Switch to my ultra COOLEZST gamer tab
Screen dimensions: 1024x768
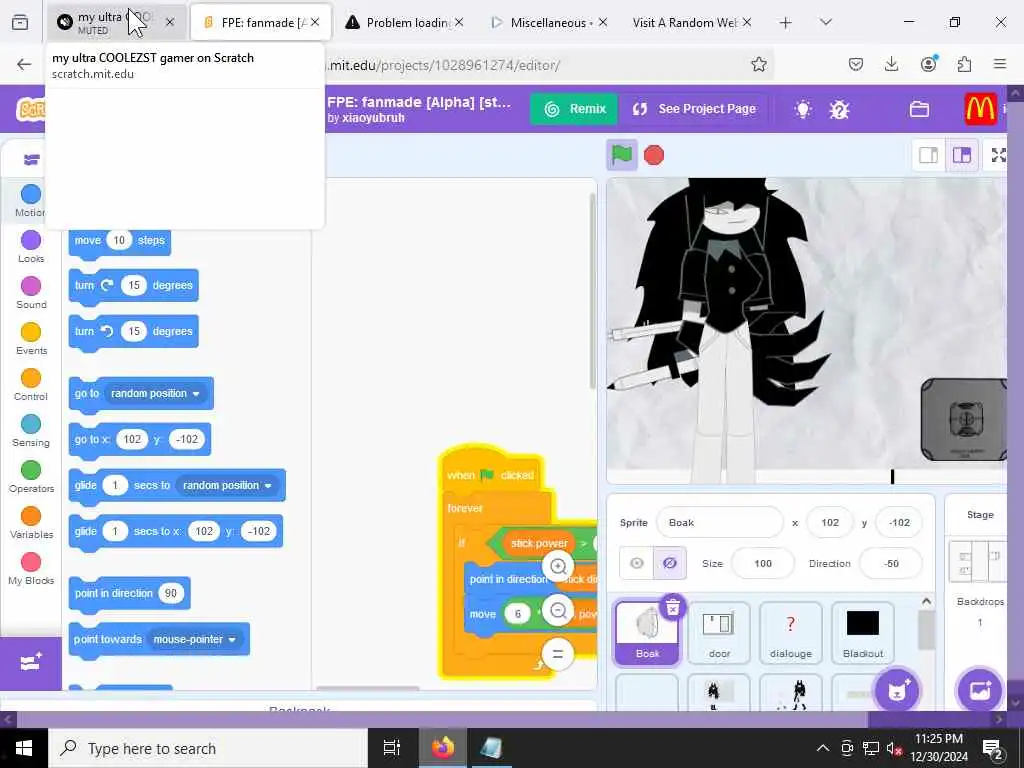[116, 22]
